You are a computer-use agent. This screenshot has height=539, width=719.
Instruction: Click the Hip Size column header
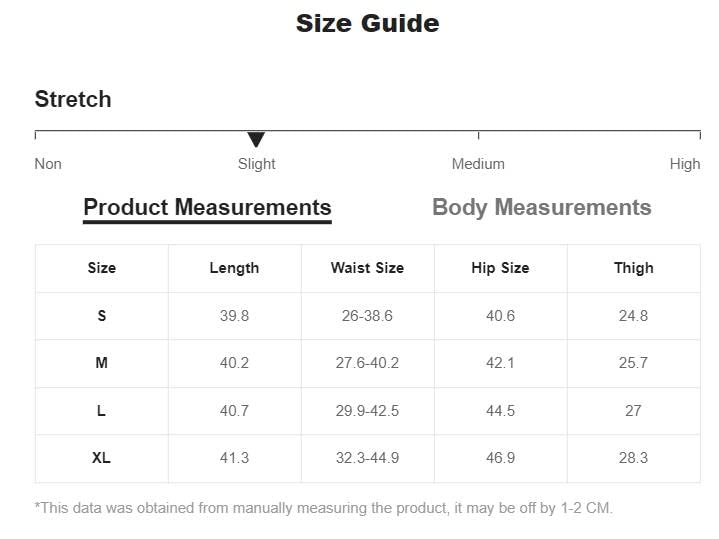[x=500, y=268]
